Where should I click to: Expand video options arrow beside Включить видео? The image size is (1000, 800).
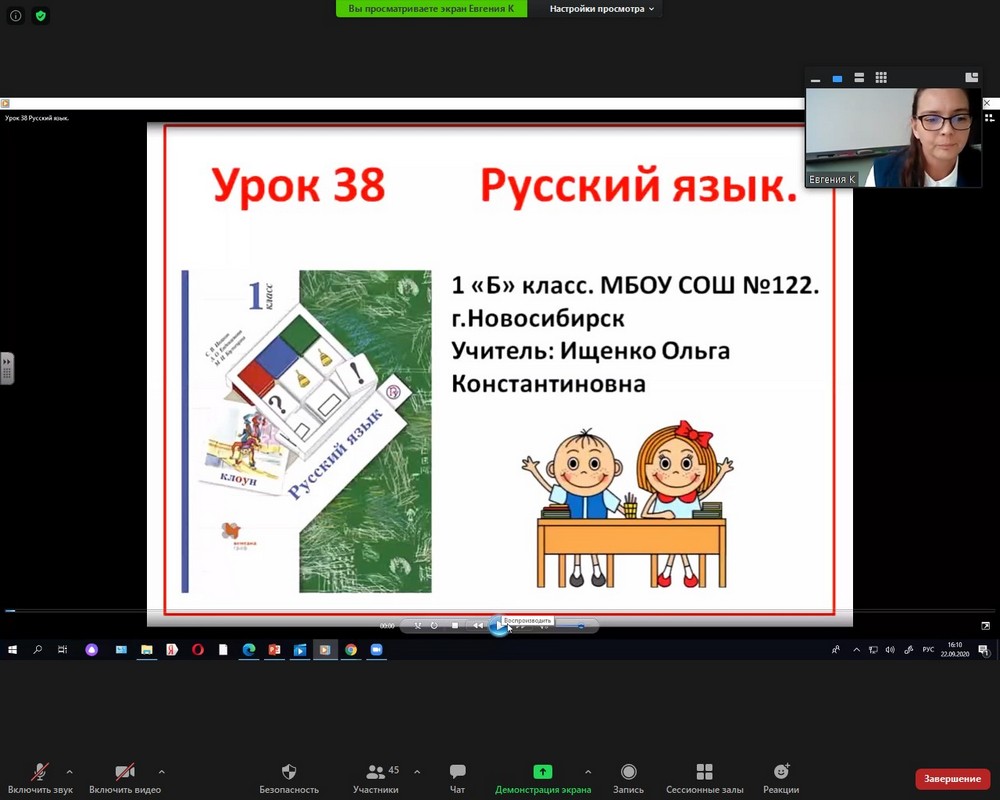click(x=161, y=772)
